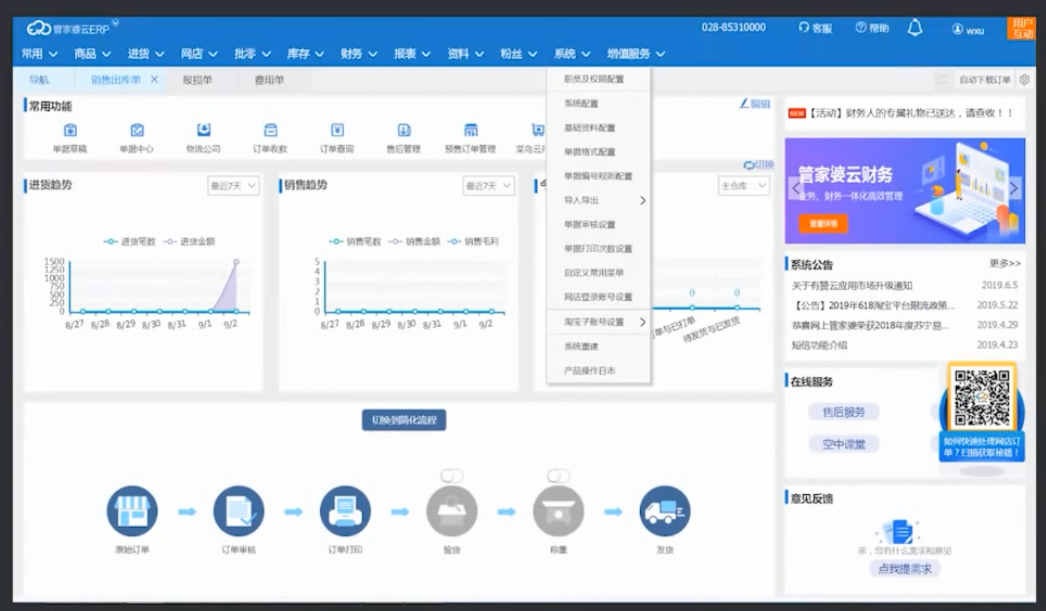Open the 单据草稿 shortcut icon
This screenshot has width=1046, height=611.
70,130
